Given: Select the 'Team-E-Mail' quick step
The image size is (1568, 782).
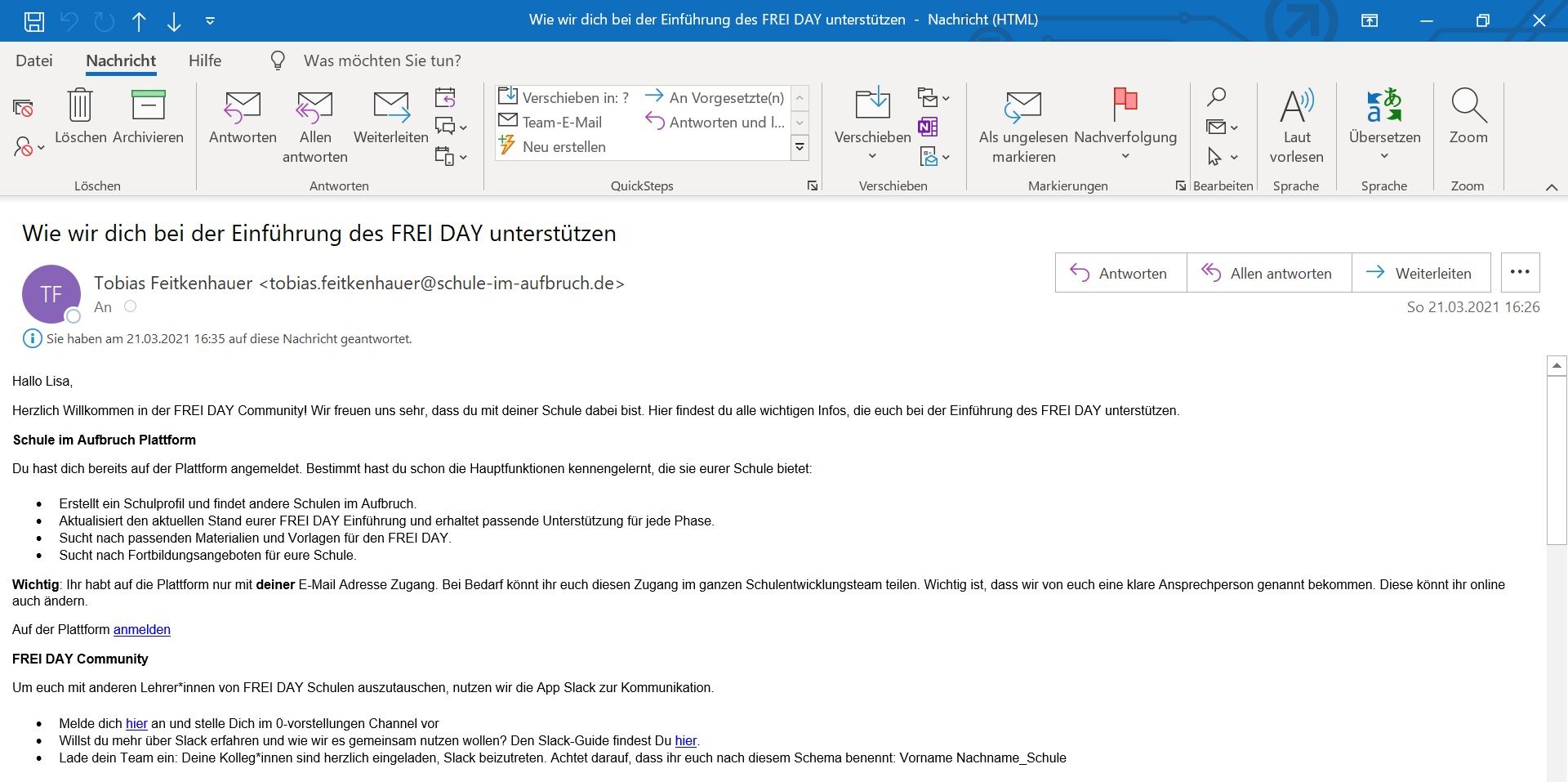Looking at the screenshot, I should tap(550, 122).
